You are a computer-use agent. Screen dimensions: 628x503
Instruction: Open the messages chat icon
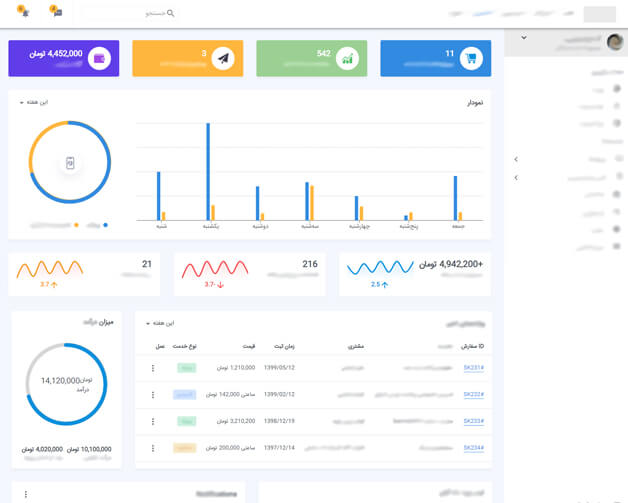(x=57, y=12)
